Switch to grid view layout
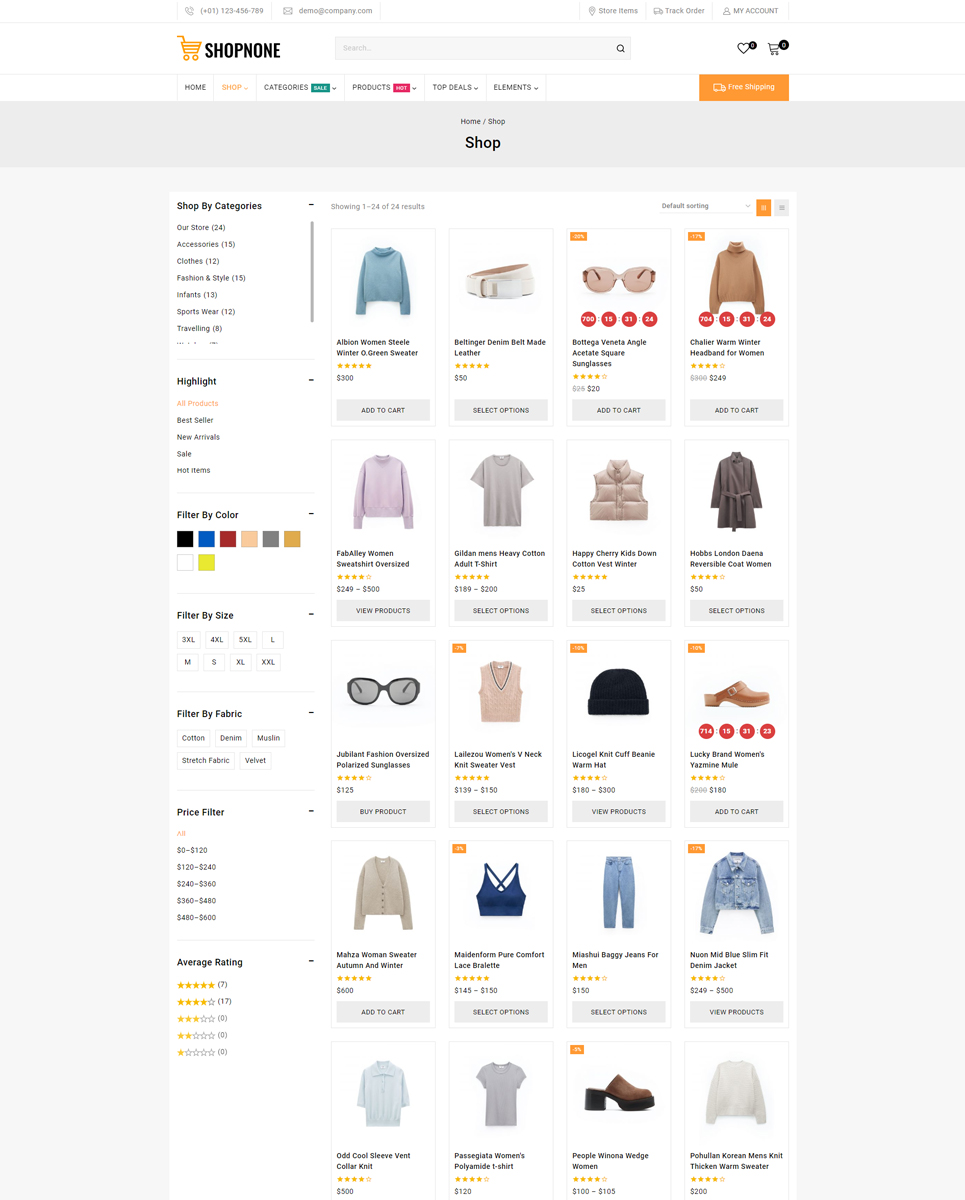This screenshot has width=965, height=1200. click(763, 207)
